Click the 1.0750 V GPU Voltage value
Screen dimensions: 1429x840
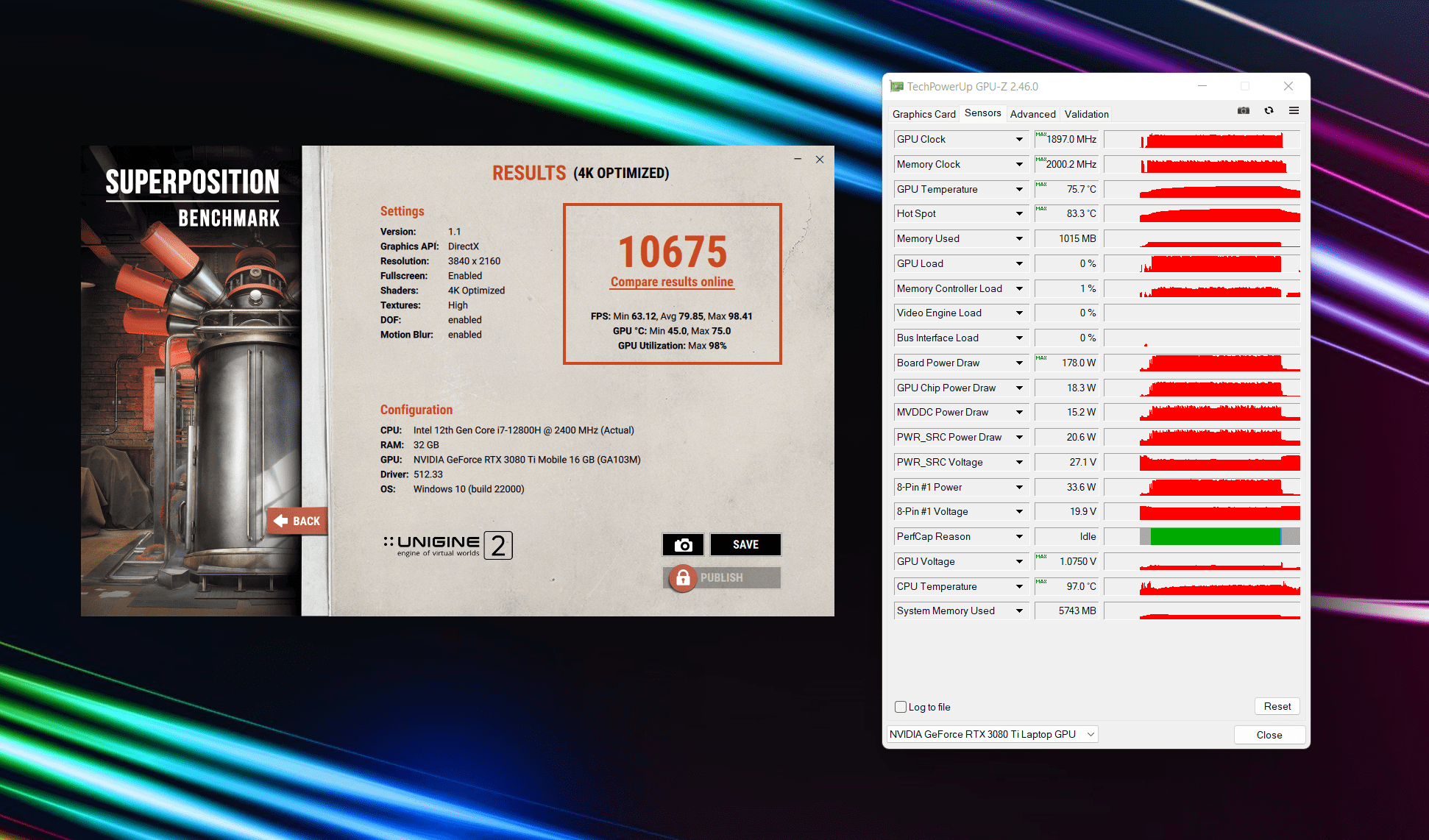[x=1066, y=561]
